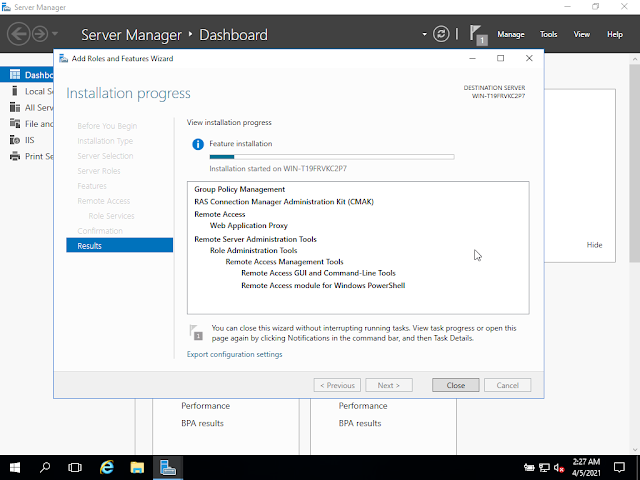Click the safely remove hardware tray icon
This screenshot has height=480, width=640.
tap(529, 468)
